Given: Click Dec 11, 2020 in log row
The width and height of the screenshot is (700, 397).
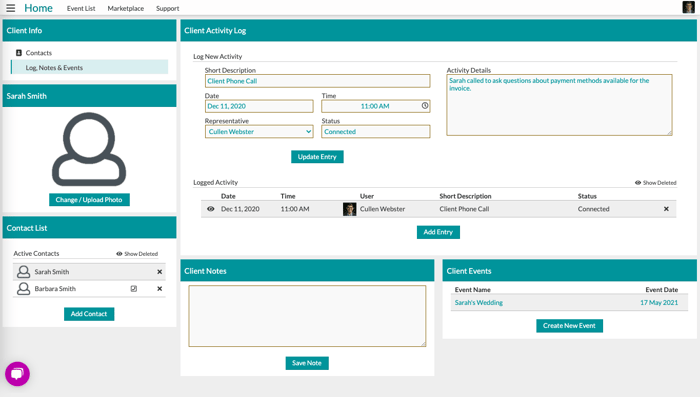Looking at the screenshot, I should (240, 209).
